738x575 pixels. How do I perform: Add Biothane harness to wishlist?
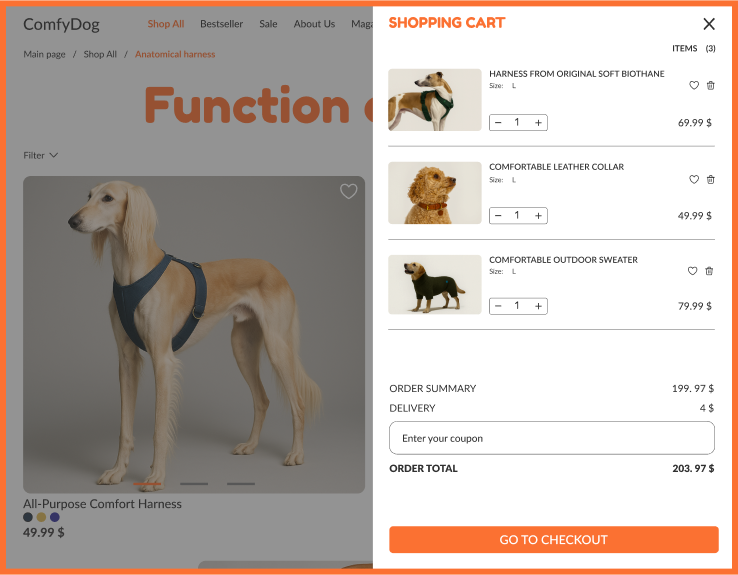tap(694, 85)
